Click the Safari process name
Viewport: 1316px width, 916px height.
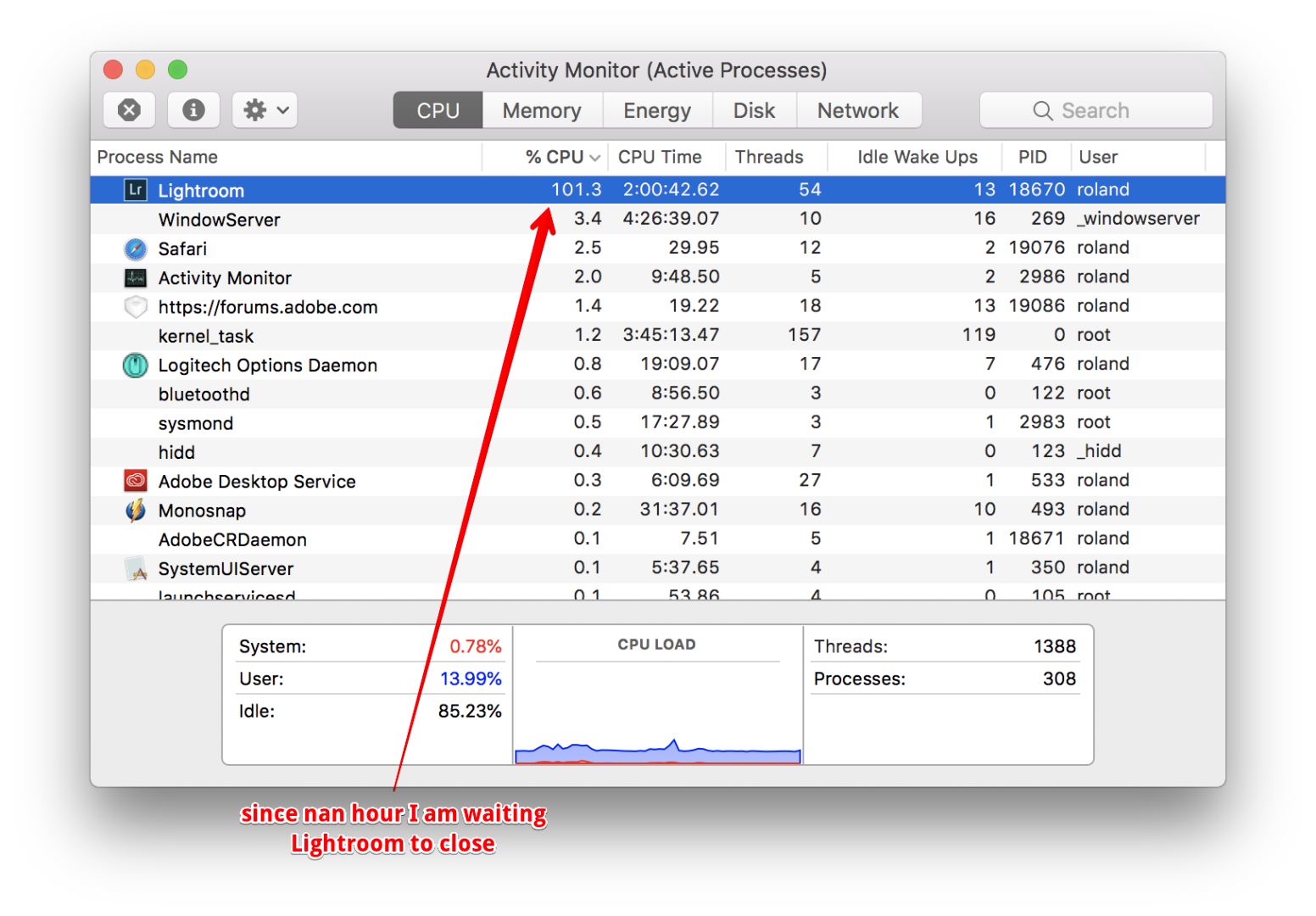pos(182,249)
